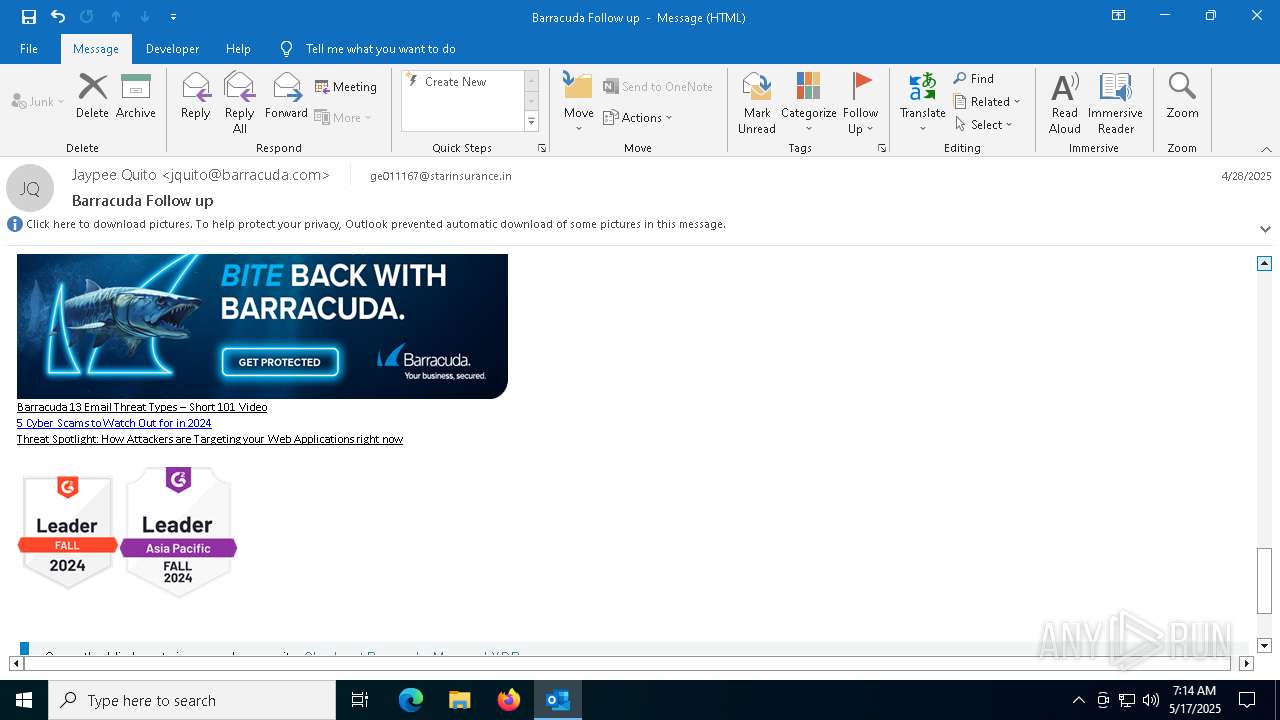Click the Get Protected button in the banner

(x=280, y=362)
